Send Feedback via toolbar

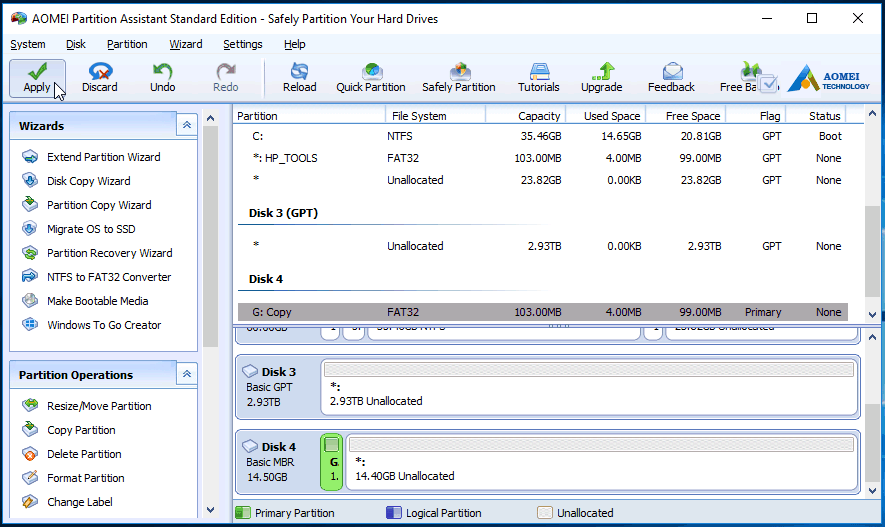[671, 78]
